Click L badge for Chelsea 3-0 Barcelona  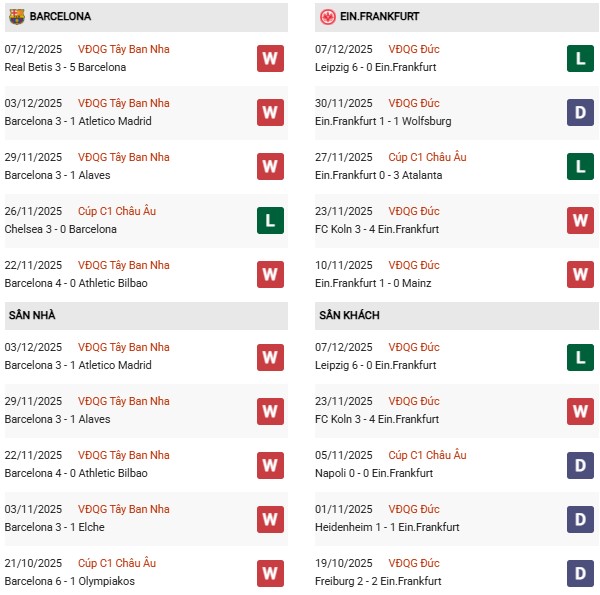pos(270,221)
